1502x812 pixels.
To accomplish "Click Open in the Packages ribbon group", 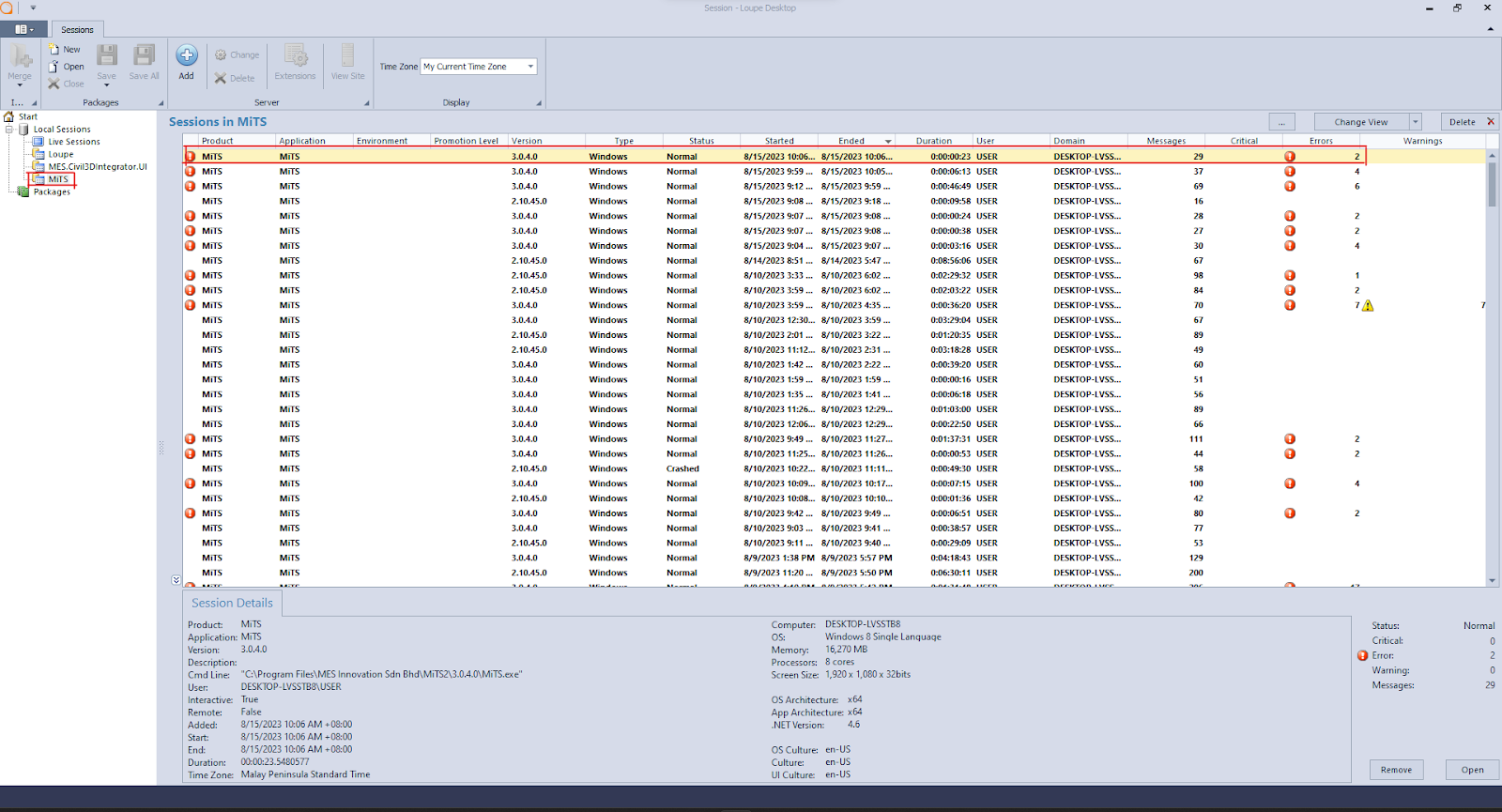I will click(66, 67).
